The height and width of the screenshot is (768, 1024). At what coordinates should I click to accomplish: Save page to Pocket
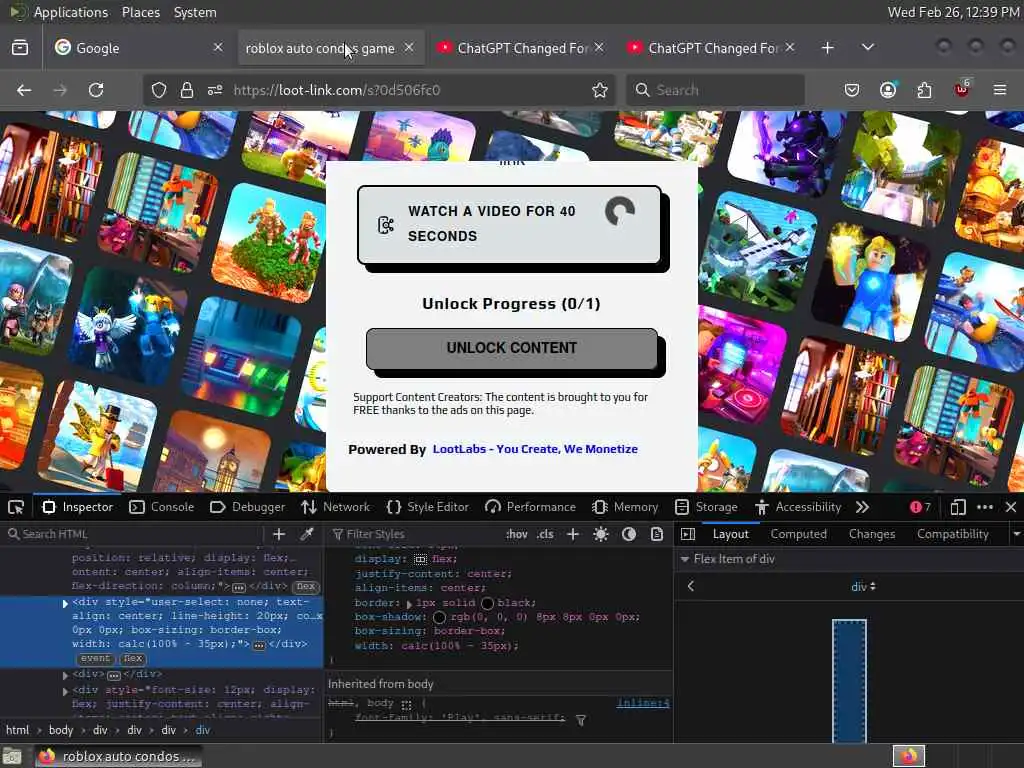[852, 90]
